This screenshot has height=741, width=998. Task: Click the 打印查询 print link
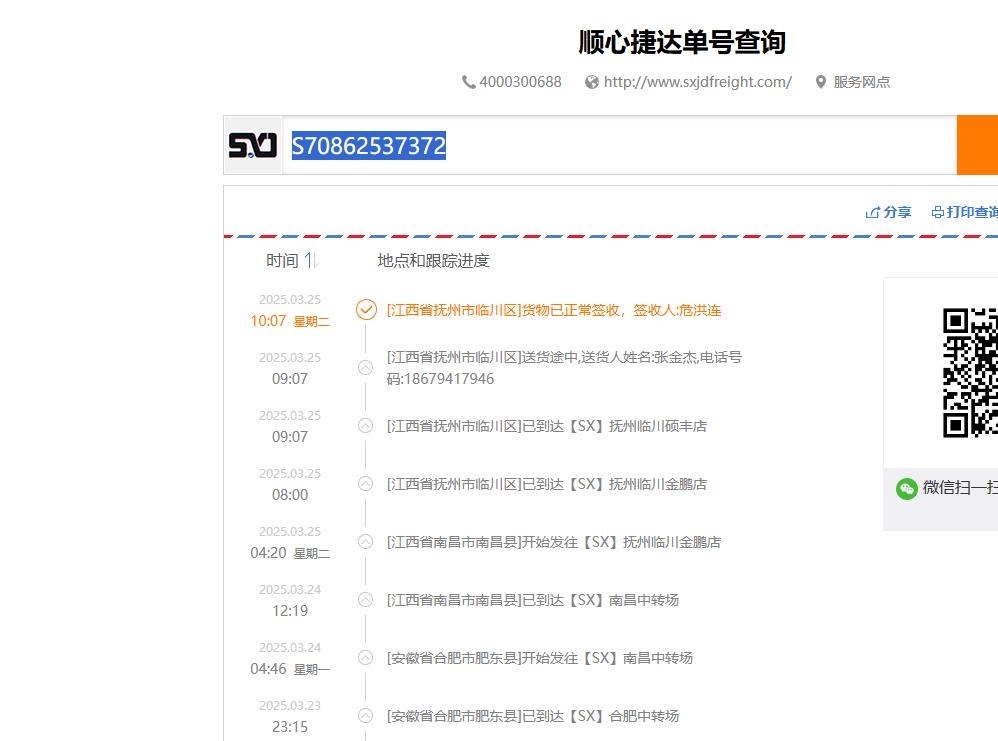click(x=972, y=213)
